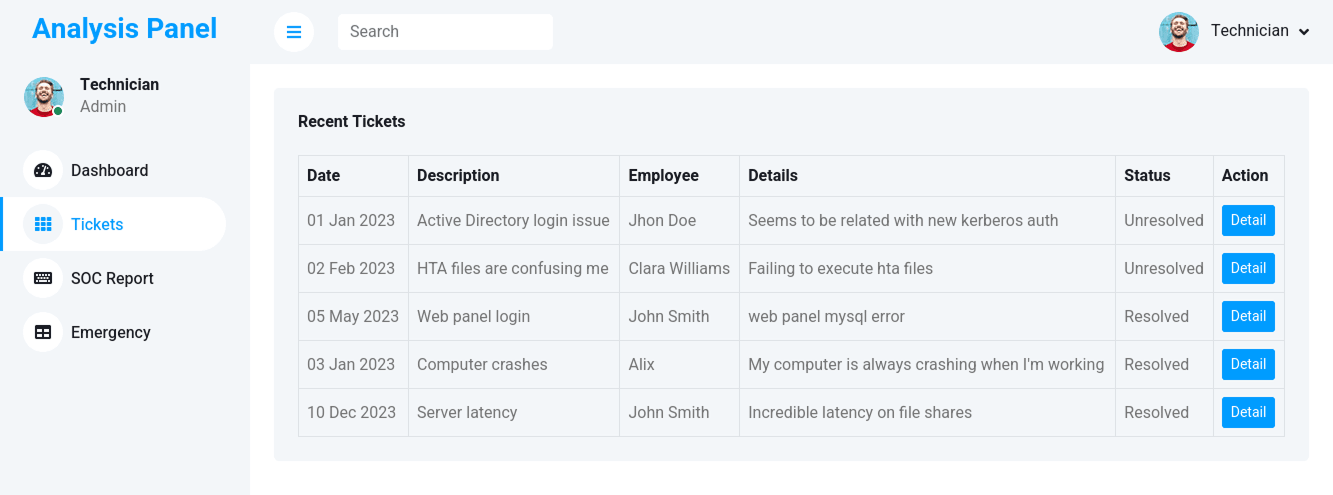Expand the Technician dropdown chevron
This screenshot has width=1333, height=495.
1304,32
